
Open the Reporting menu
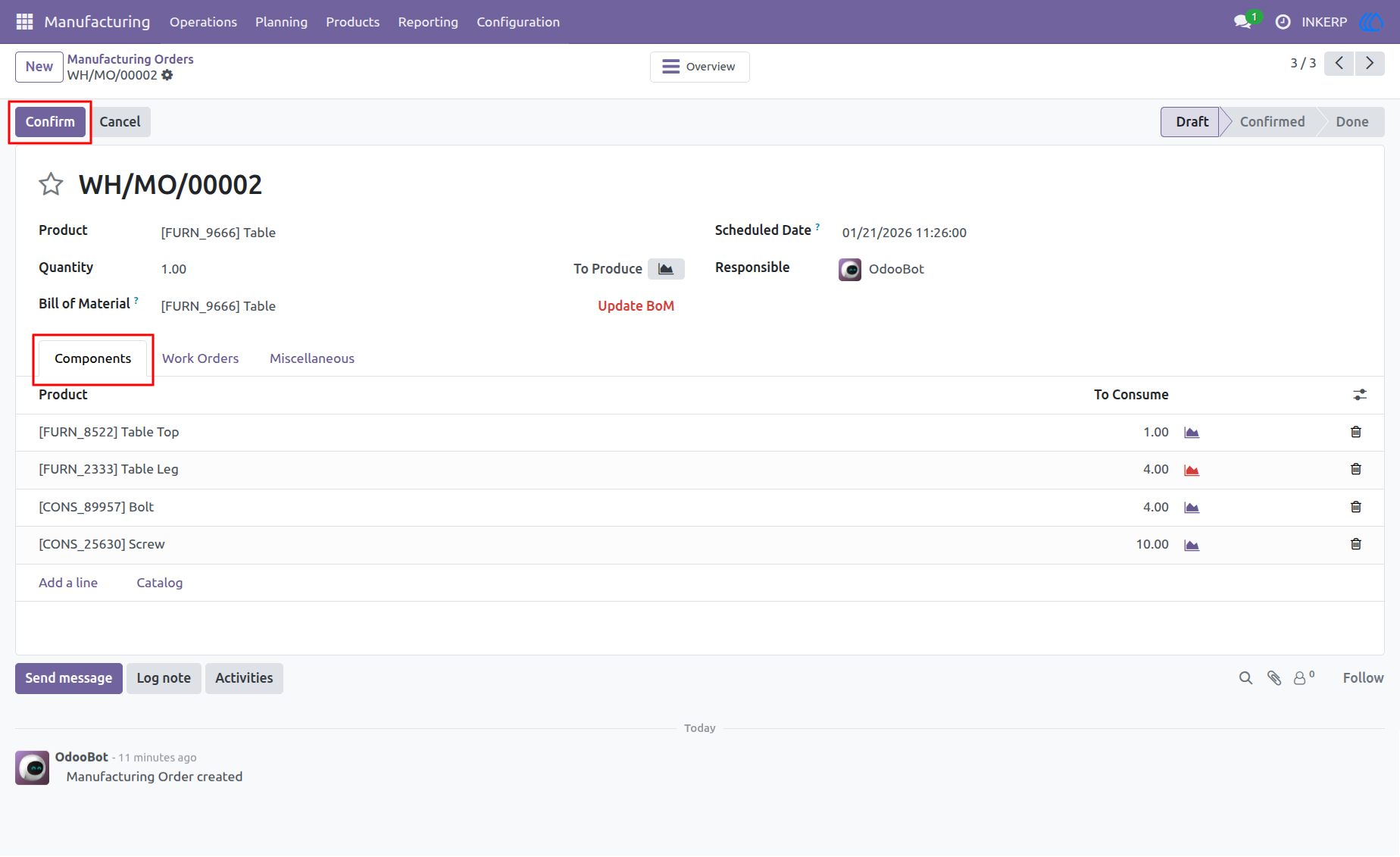[428, 22]
